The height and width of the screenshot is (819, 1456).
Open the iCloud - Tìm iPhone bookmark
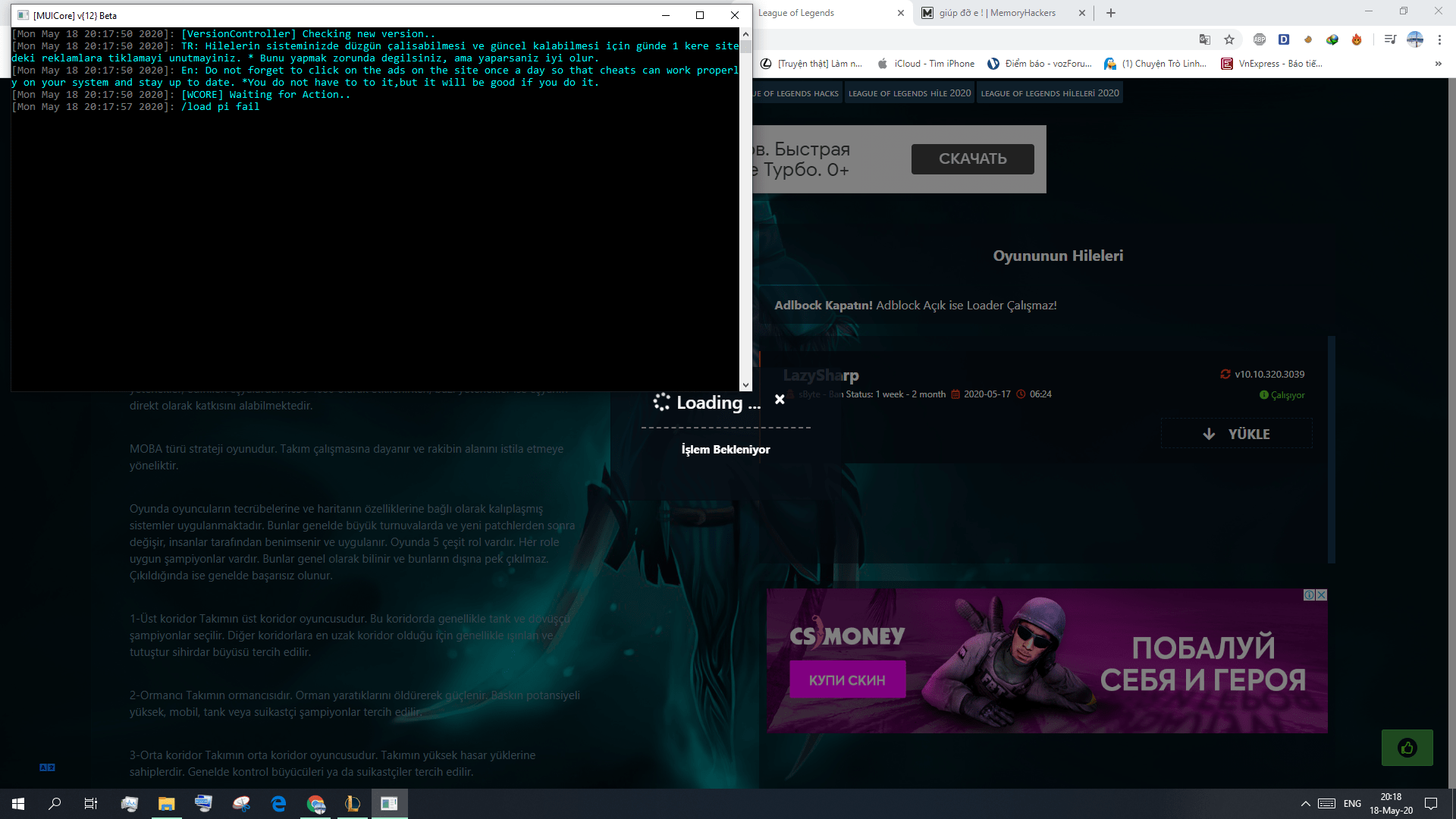click(926, 64)
